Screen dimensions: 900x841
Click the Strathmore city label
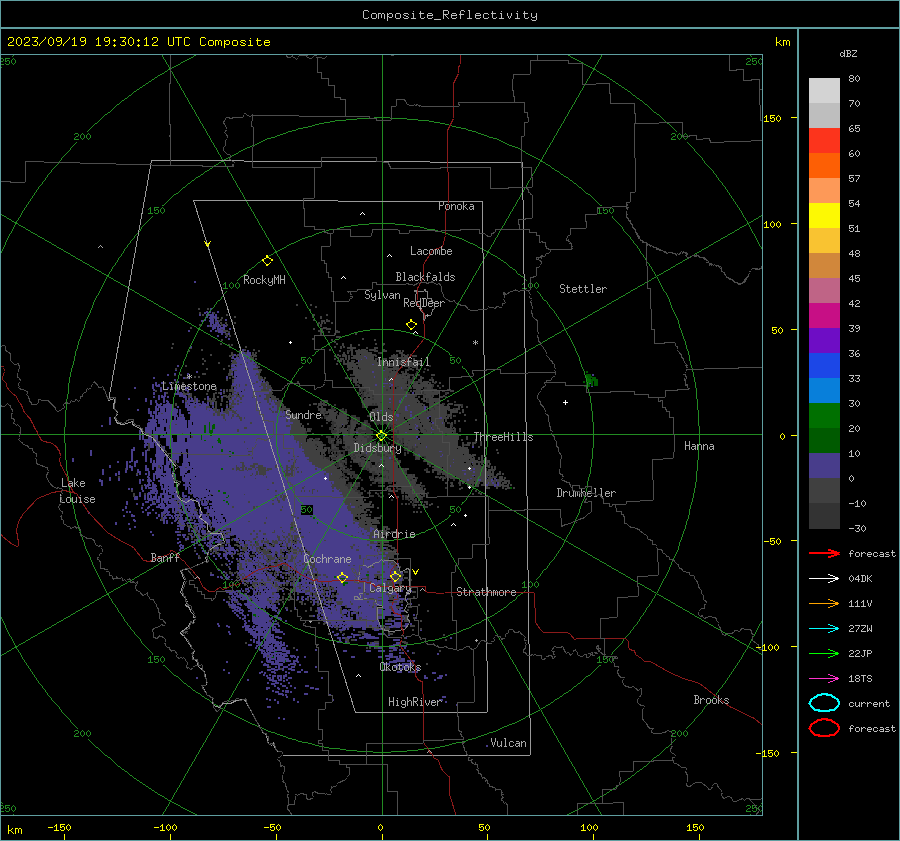click(486, 592)
